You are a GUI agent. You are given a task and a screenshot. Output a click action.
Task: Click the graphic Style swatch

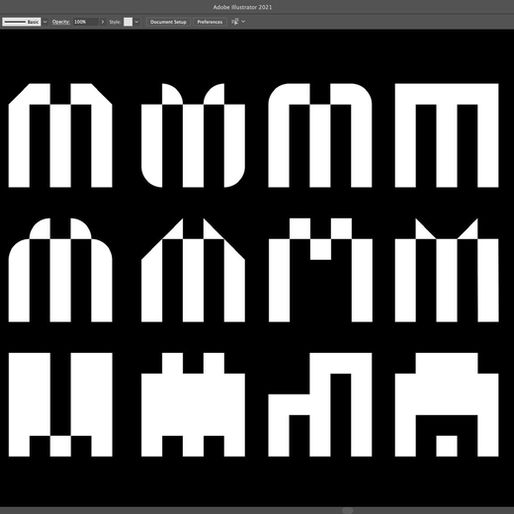128,22
